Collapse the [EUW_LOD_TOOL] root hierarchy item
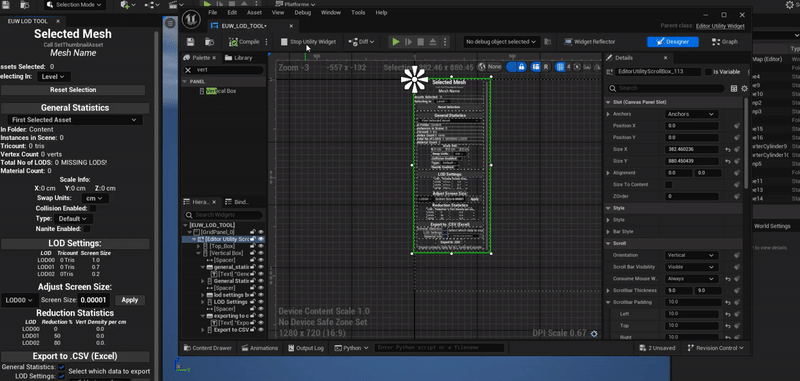Viewport: 800px width, 381px height. pyautogui.click(x=186, y=225)
